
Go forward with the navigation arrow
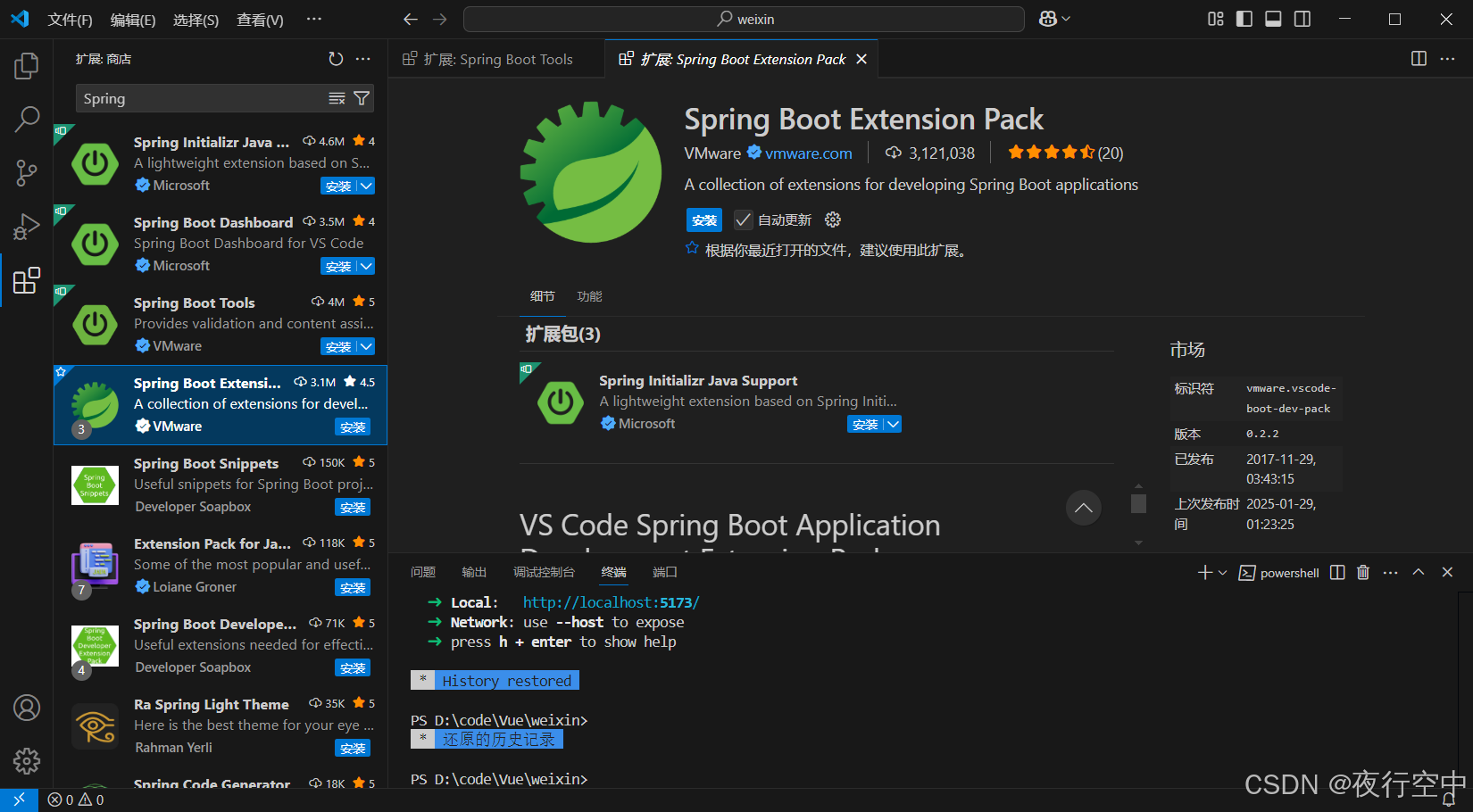coord(440,19)
